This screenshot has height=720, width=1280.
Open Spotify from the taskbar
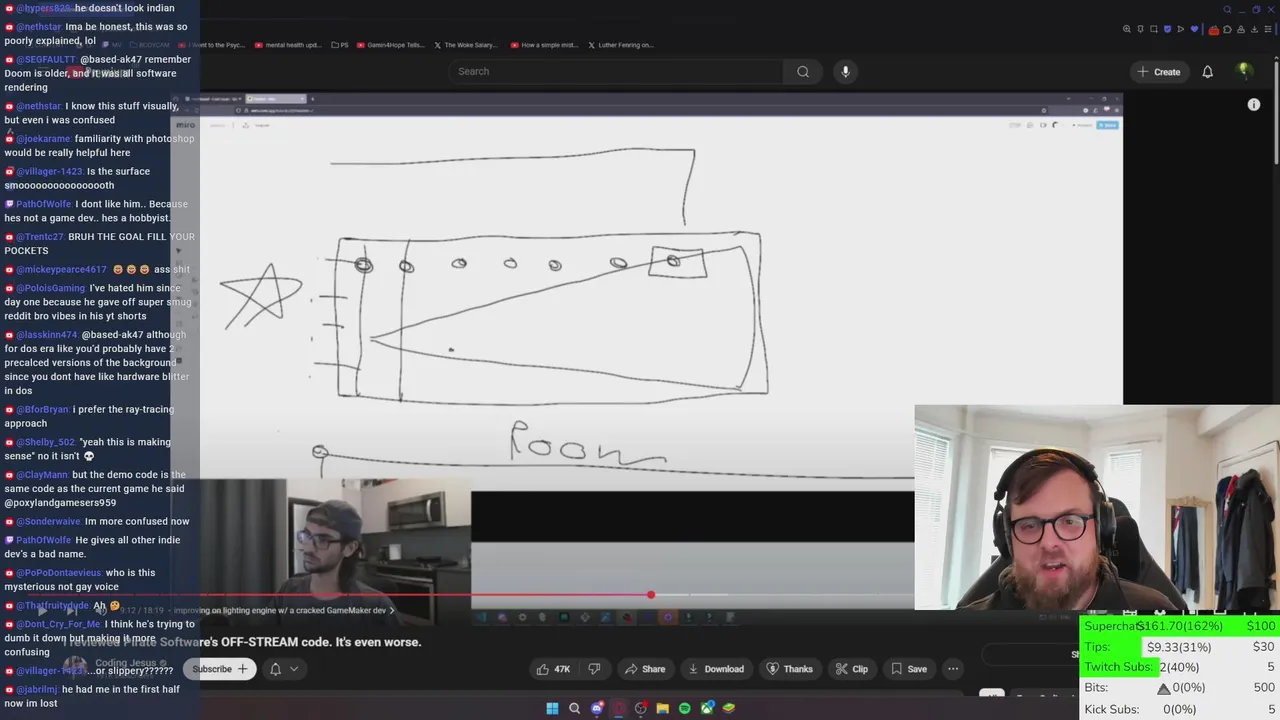point(684,708)
